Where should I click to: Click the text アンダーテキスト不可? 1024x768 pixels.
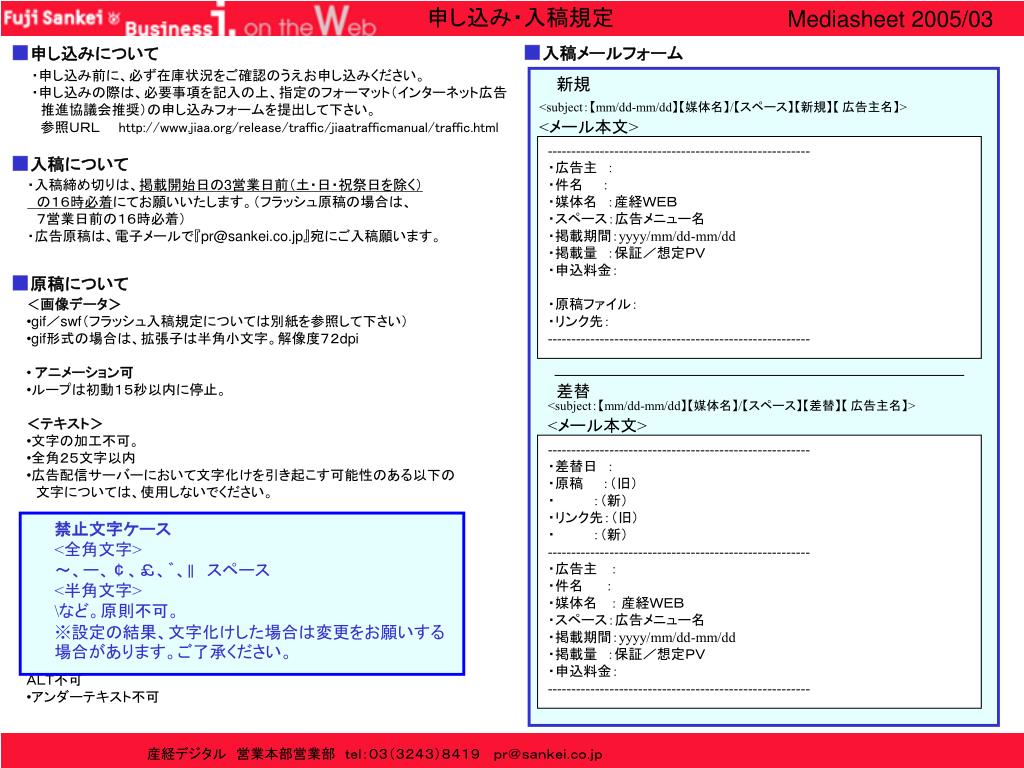93,697
